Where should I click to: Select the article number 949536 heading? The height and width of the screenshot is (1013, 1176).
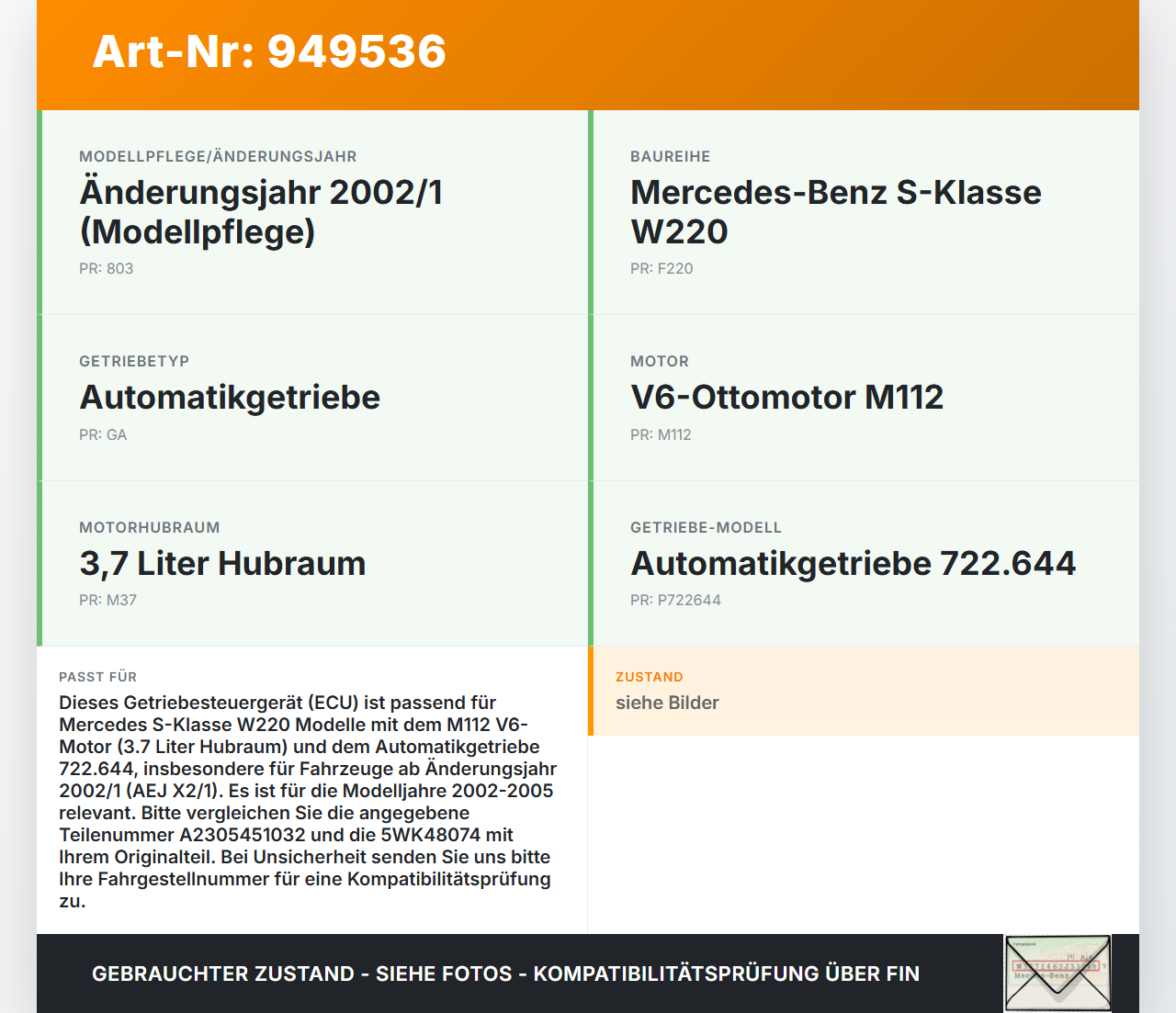pyautogui.click(x=268, y=52)
